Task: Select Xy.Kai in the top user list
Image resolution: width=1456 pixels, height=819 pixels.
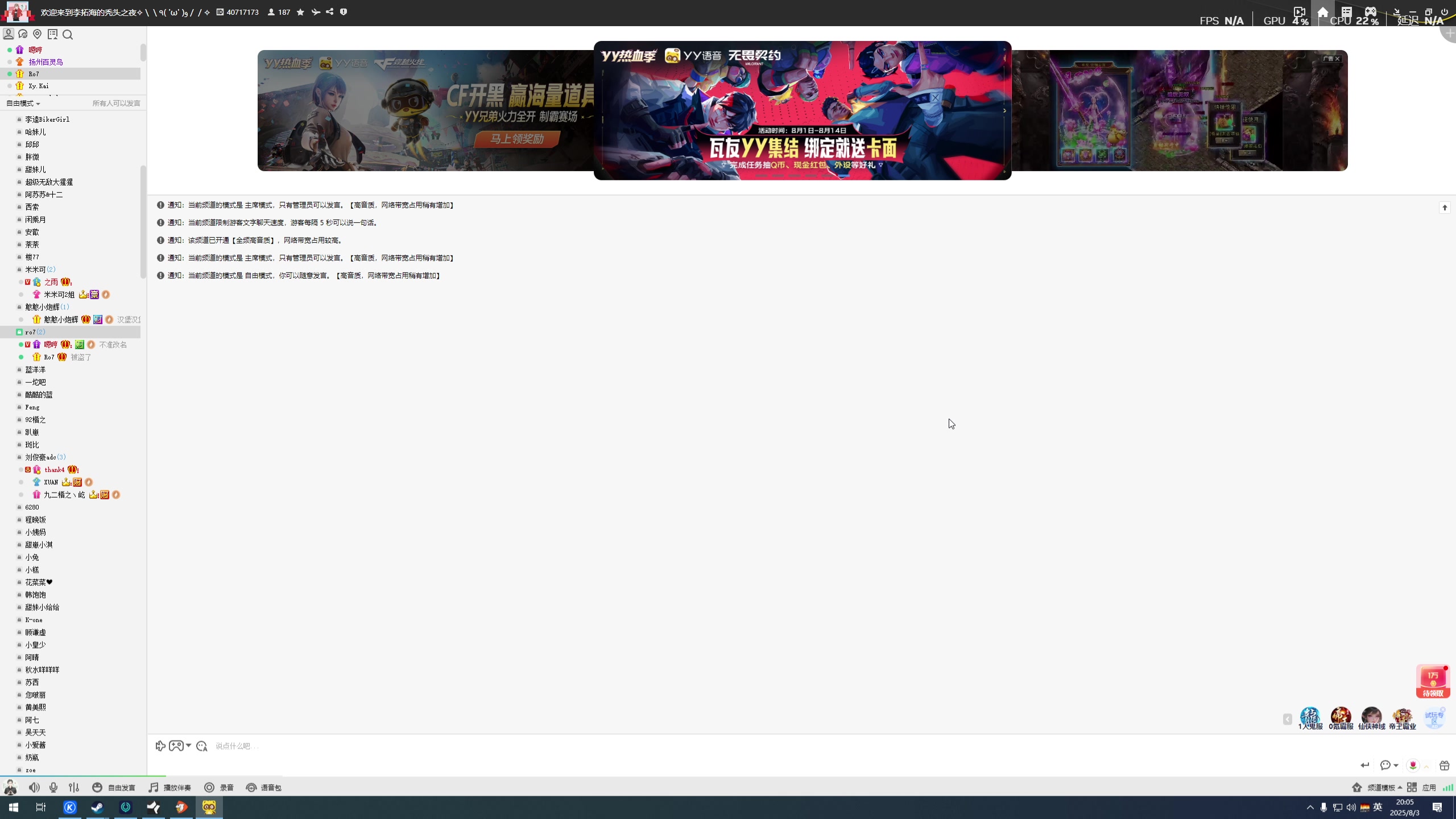Action: [x=39, y=86]
